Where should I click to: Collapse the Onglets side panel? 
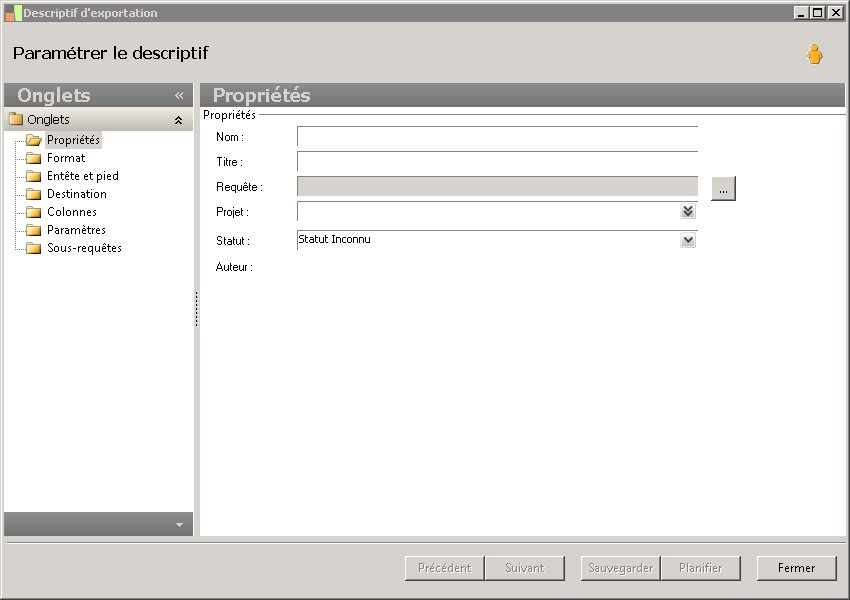179,95
